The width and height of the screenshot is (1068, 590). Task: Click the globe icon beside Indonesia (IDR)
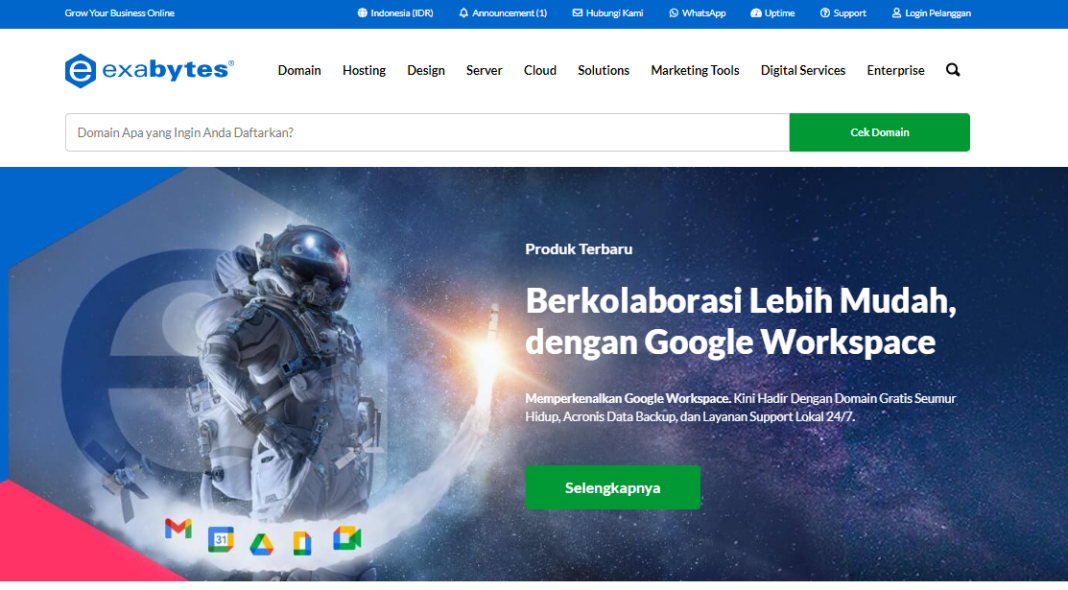pyautogui.click(x=360, y=13)
